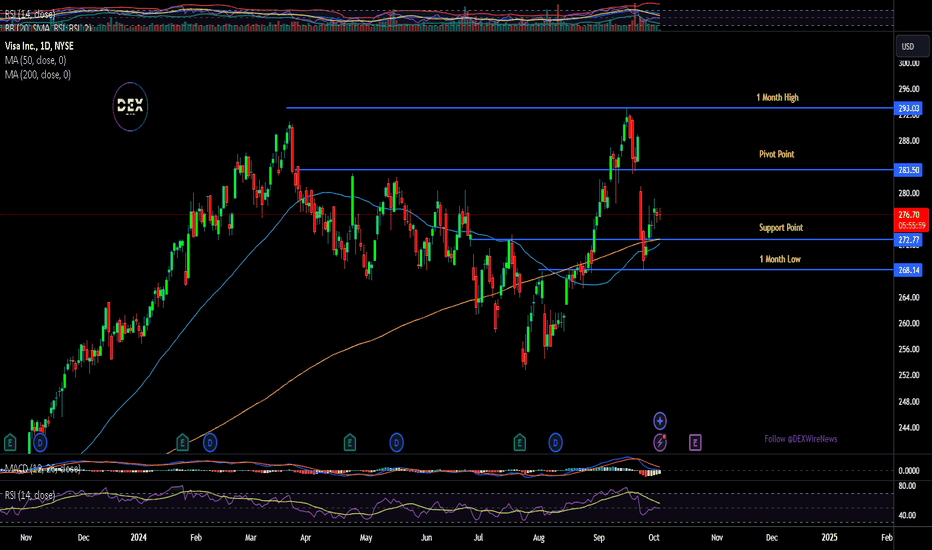Image resolution: width=932 pixels, height=550 pixels.
Task: Click the 'Follow @DEXWireNews' text
Action: click(x=801, y=439)
